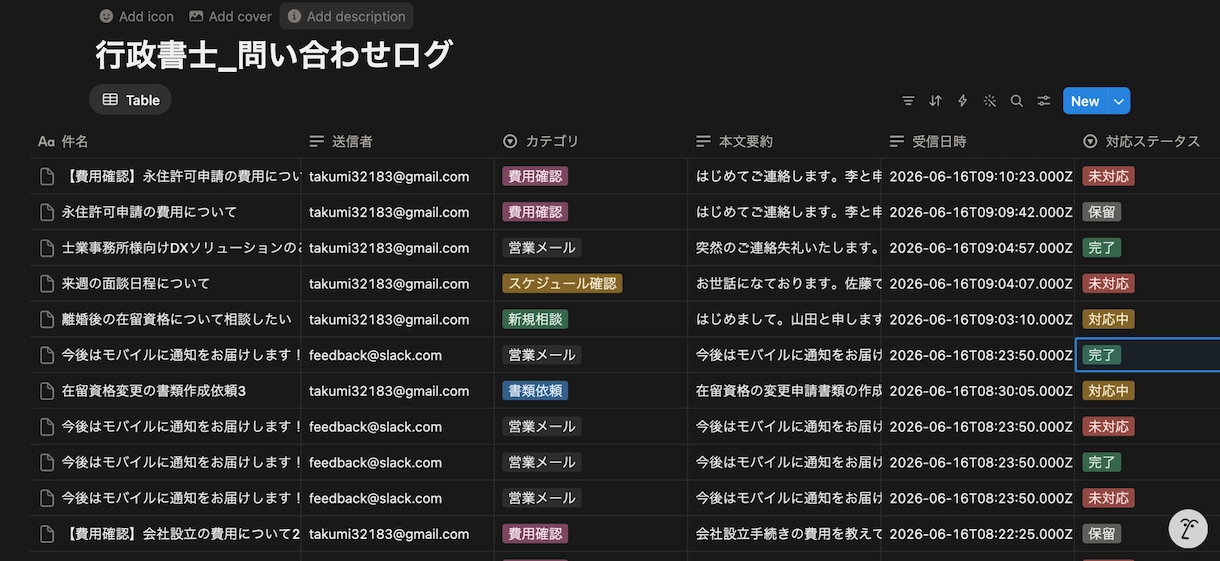Click summary はじめまして。山田と申します cell

tap(784, 319)
